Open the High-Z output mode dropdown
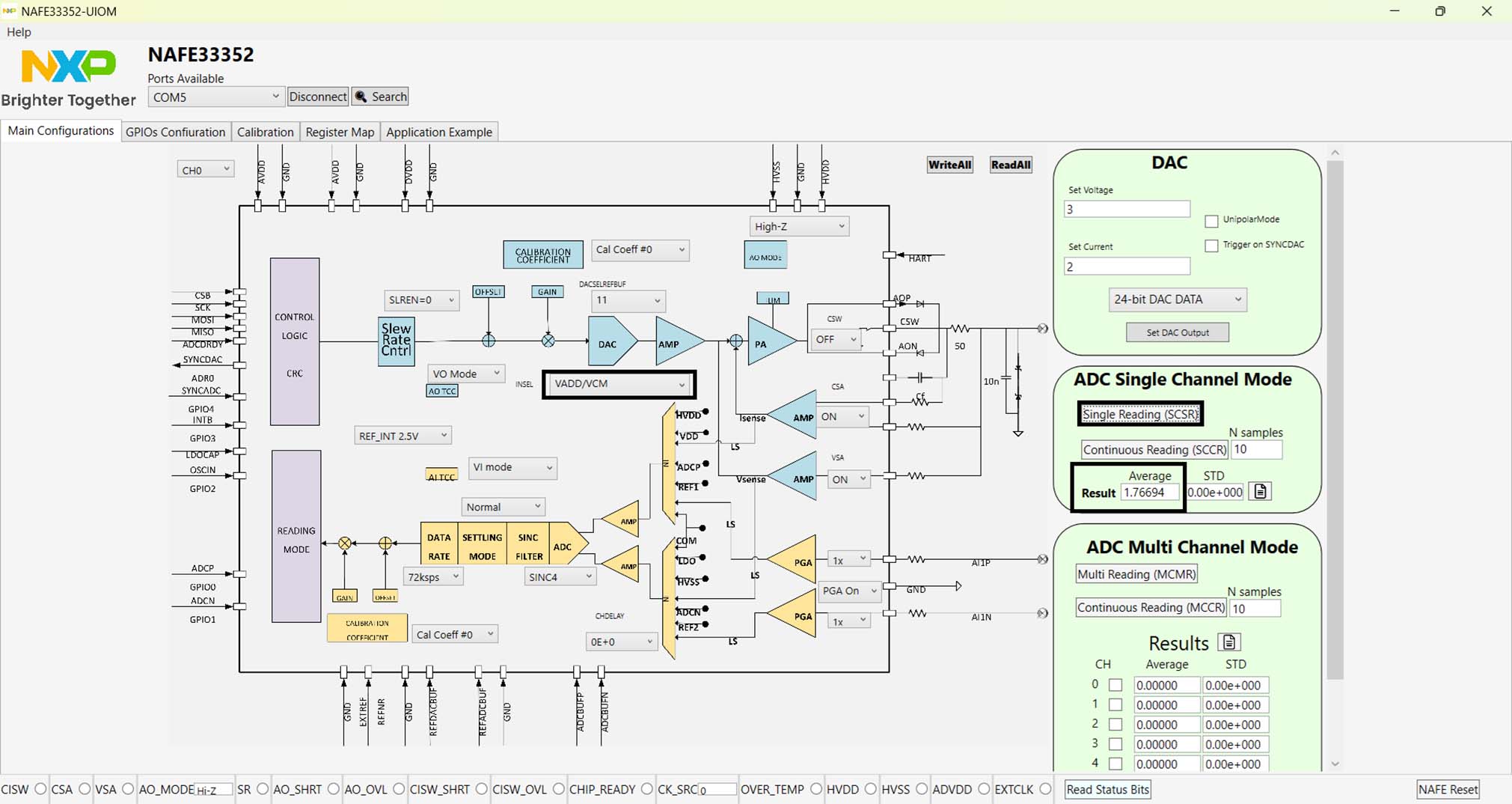 pyautogui.click(x=798, y=226)
